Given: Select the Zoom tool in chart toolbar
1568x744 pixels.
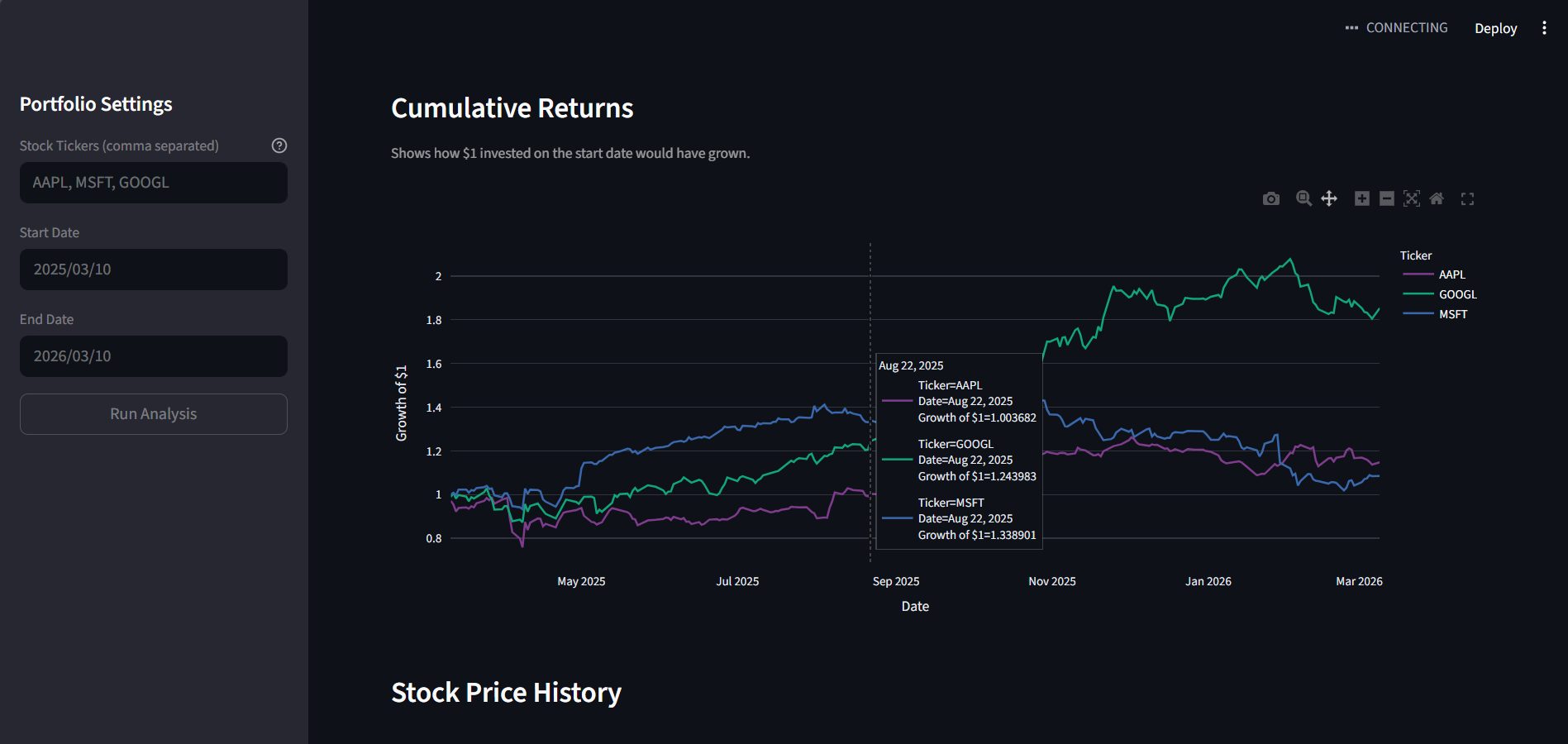Looking at the screenshot, I should (1303, 198).
